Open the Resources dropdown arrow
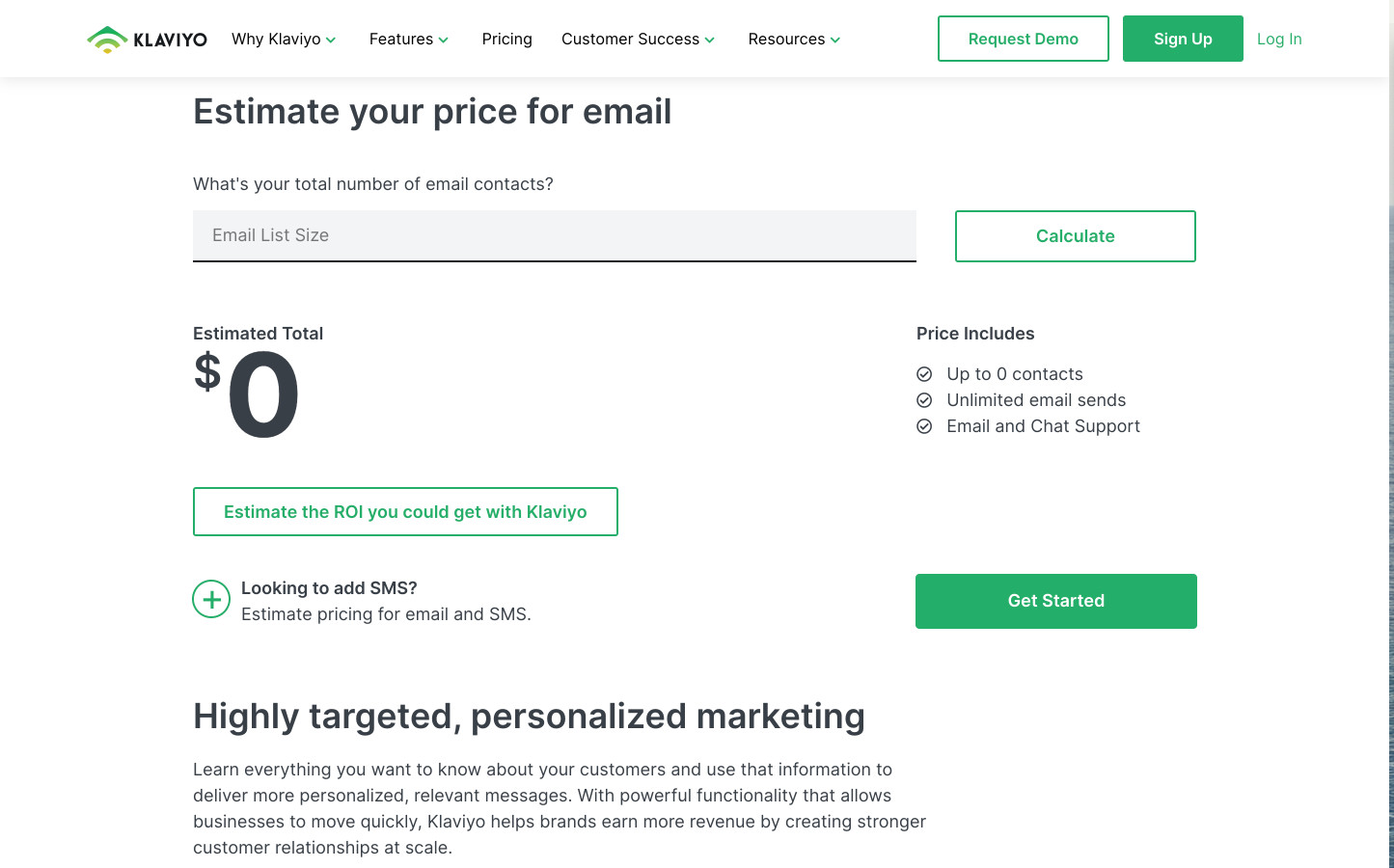1394x868 pixels. pyautogui.click(x=835, y=41)
